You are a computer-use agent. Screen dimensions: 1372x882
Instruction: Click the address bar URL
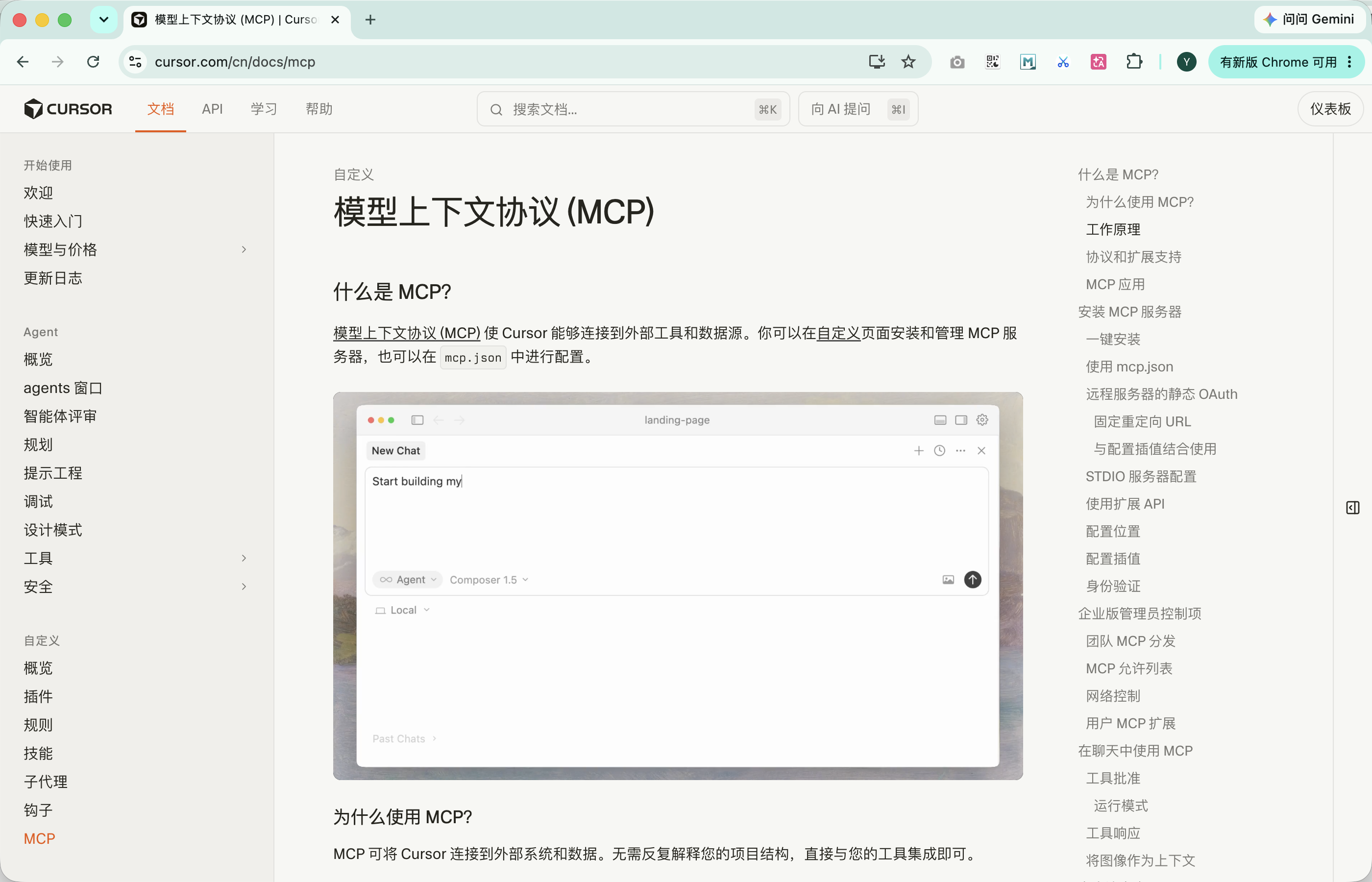pyautogui.click(x=235, y=62)
